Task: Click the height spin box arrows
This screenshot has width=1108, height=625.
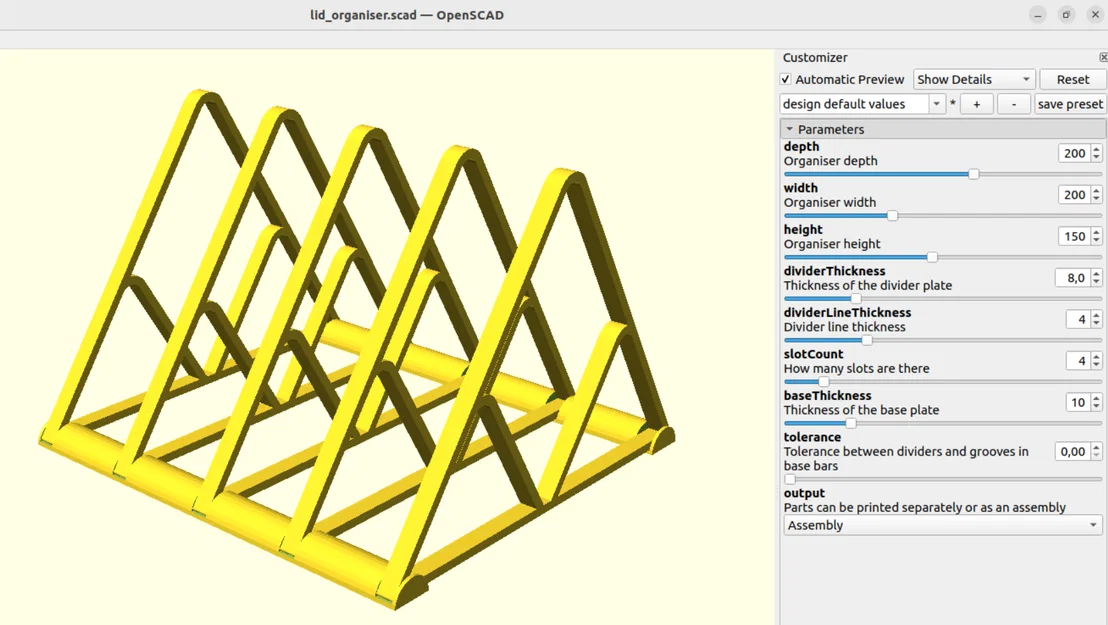Action: (1097, 237)
